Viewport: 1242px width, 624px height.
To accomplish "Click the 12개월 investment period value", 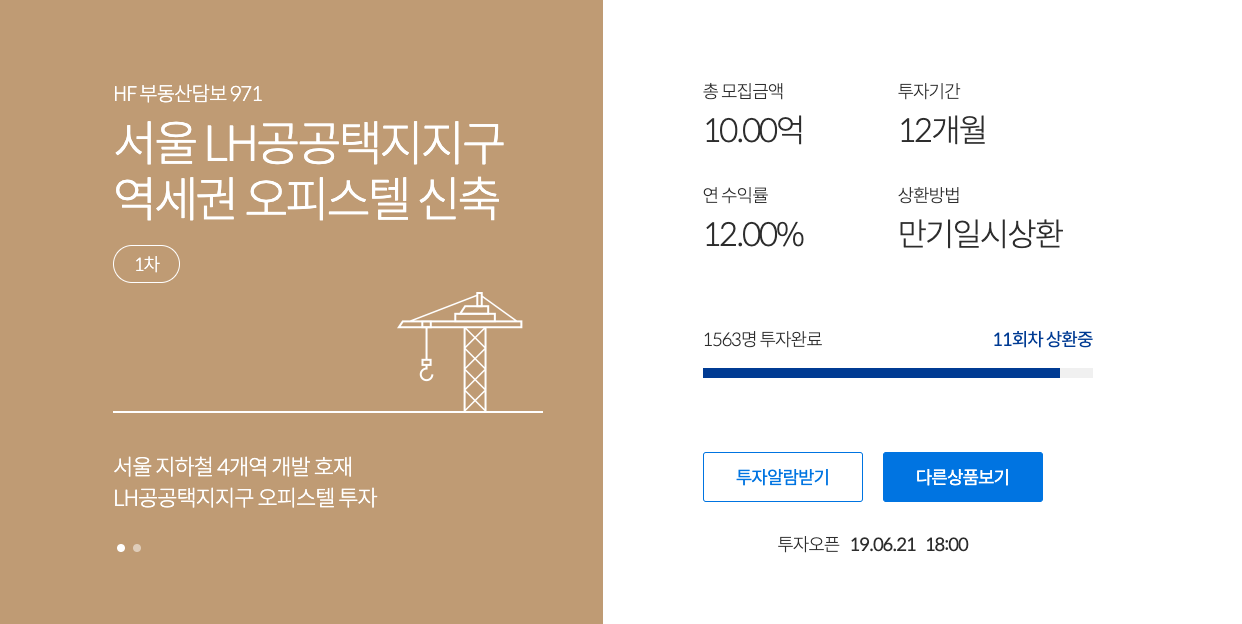I will point(942,130).
